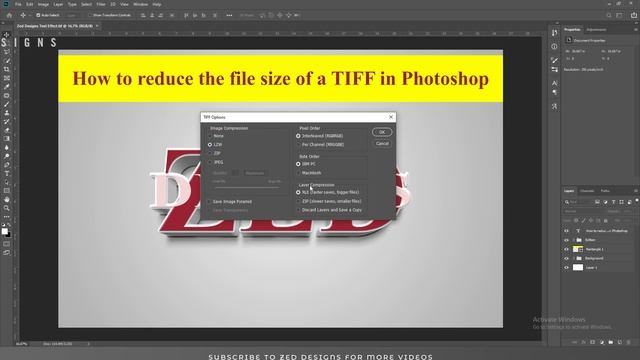Select the Zoom tool
Image resolution: width=640 pixels, height=360 pixels.
(x=7, y=208)
